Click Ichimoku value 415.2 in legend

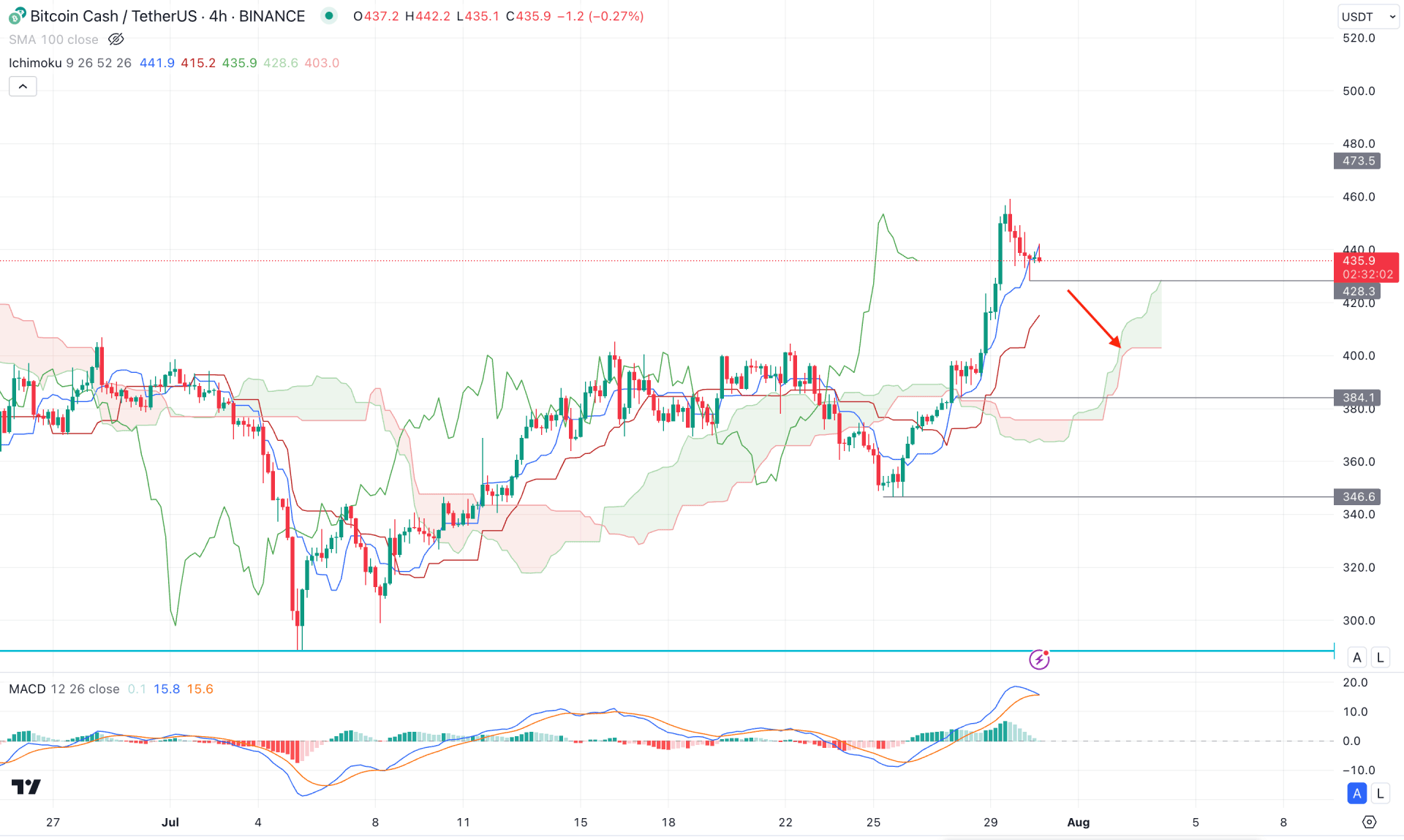[x=198, y=63]
